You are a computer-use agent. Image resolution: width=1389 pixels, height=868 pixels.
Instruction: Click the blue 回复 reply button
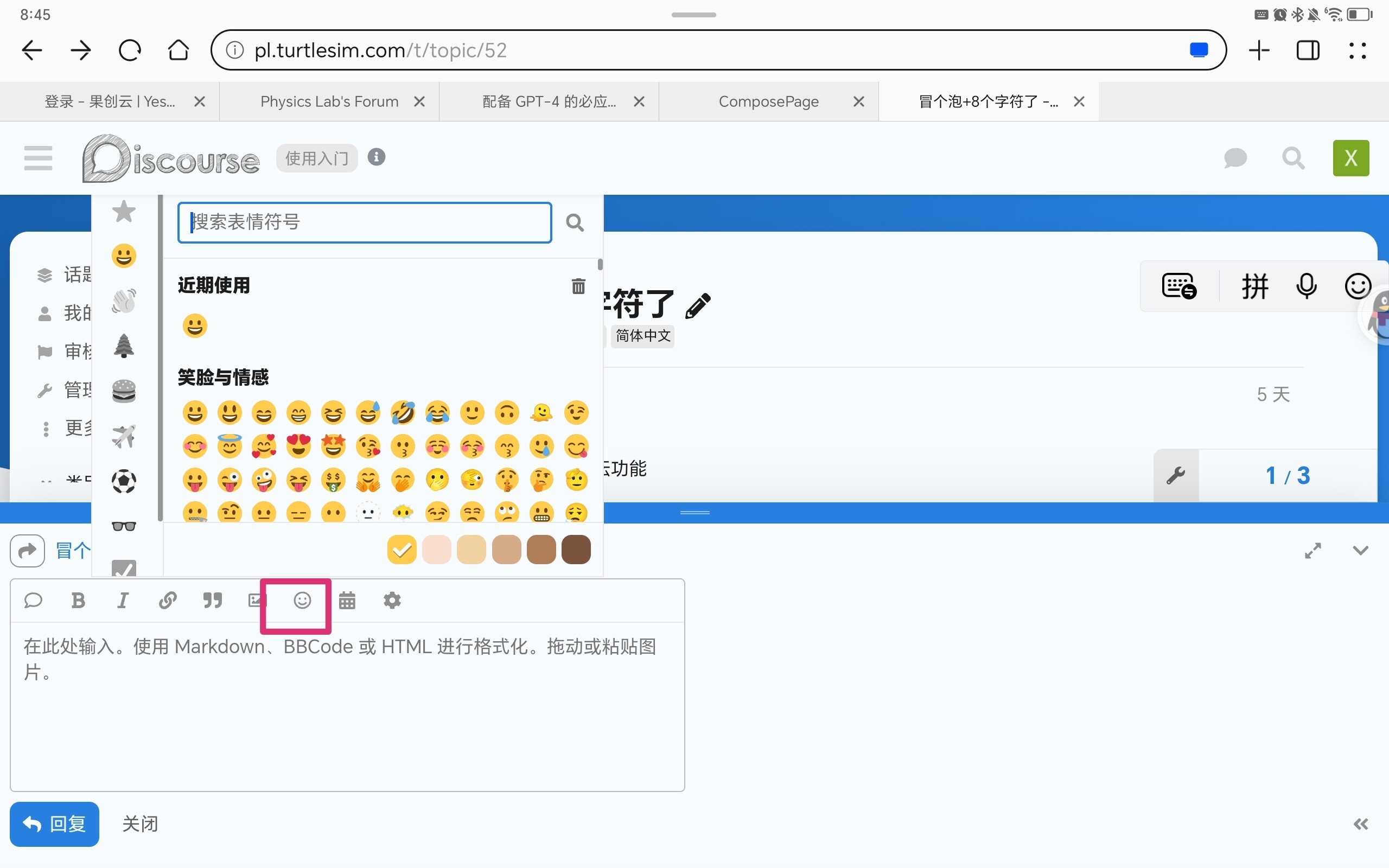click(x=54, y=825)
